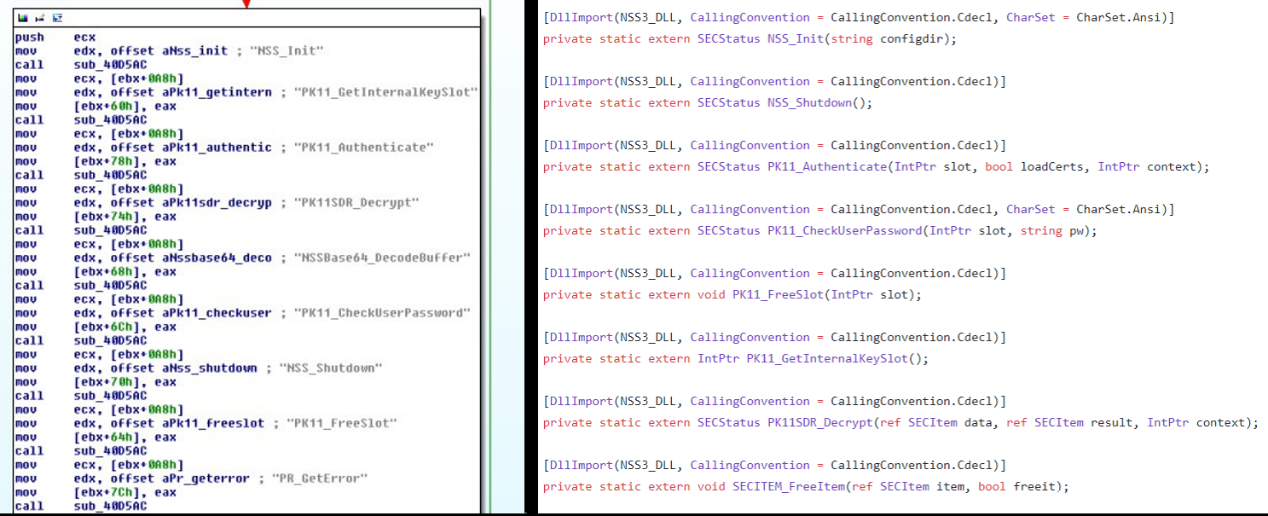Click the collapse node group icon
The image size is (1268, 516).
pyautogui.click(x=56, y=18)
